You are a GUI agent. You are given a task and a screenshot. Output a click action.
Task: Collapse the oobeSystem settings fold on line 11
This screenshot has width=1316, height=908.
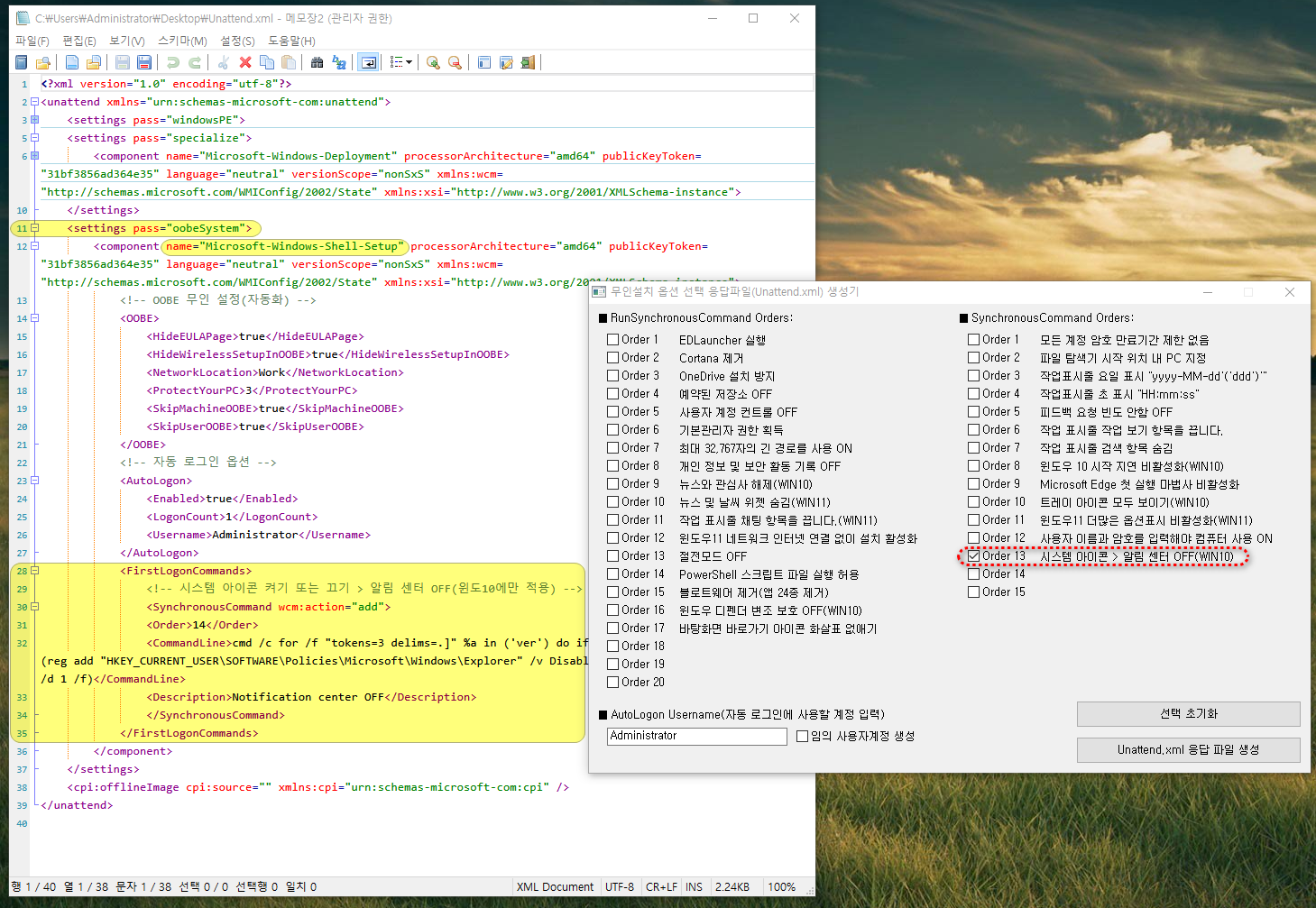pos(35,228)
